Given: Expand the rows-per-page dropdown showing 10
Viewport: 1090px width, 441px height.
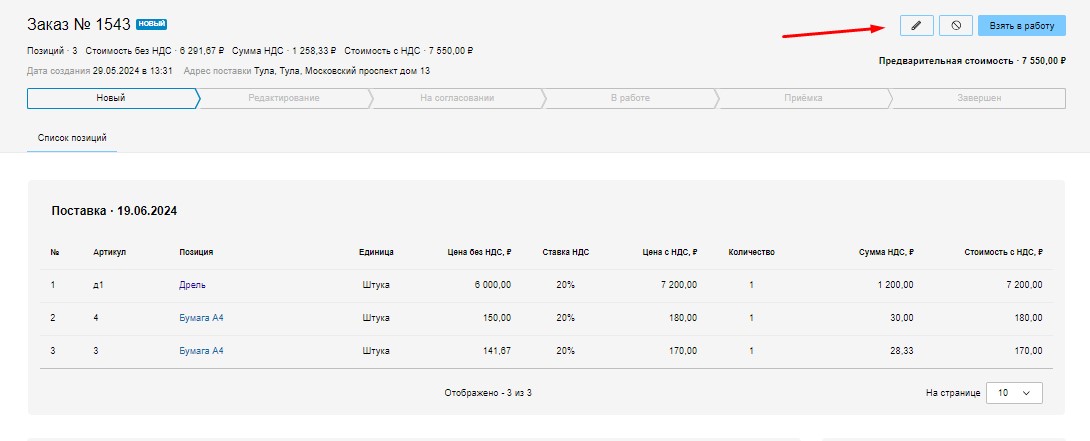Looking at the screenshot, I should pos(1014,393).
